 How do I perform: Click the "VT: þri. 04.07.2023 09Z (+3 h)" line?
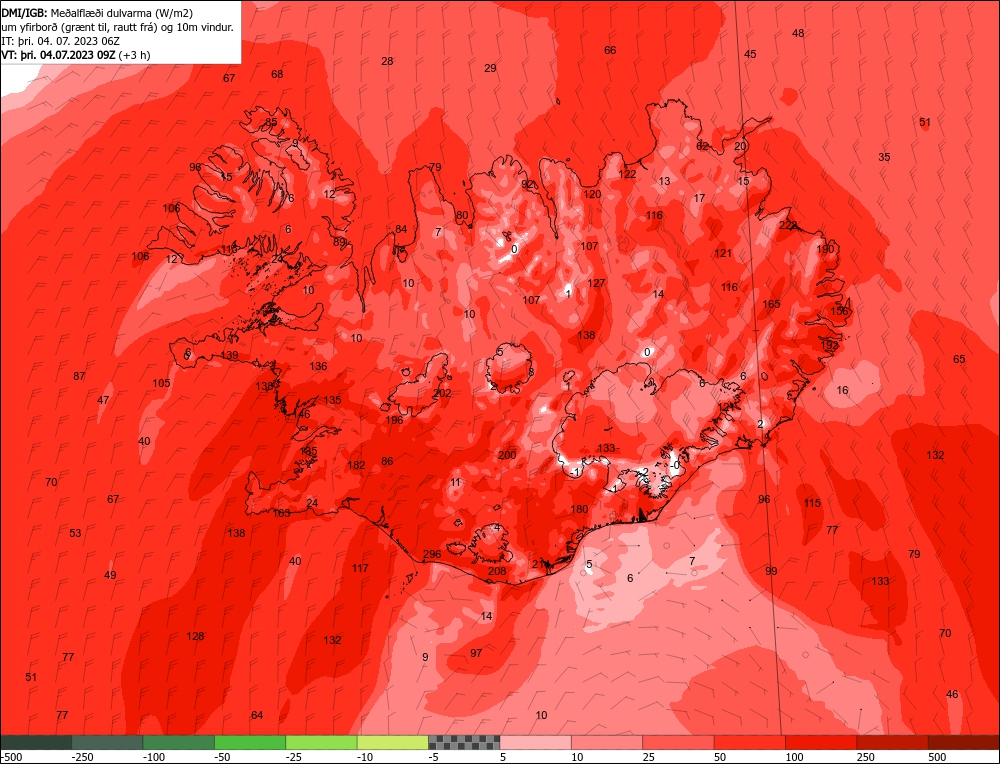tap(76, 55)
